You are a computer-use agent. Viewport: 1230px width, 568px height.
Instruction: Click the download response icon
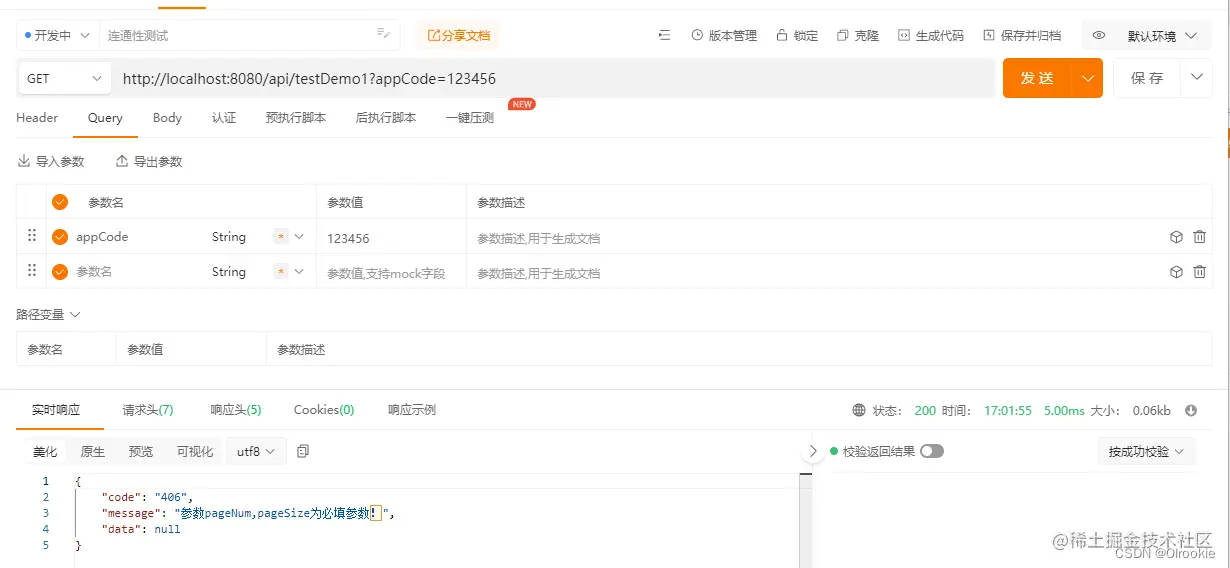click(1191, 410)
